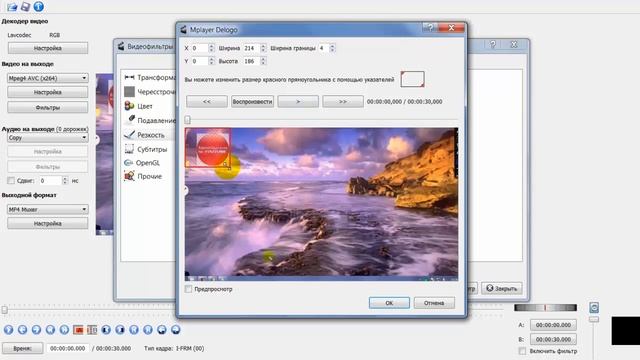Set selection end with marker B icon
640x360 pixels.
tap(92, 330)
